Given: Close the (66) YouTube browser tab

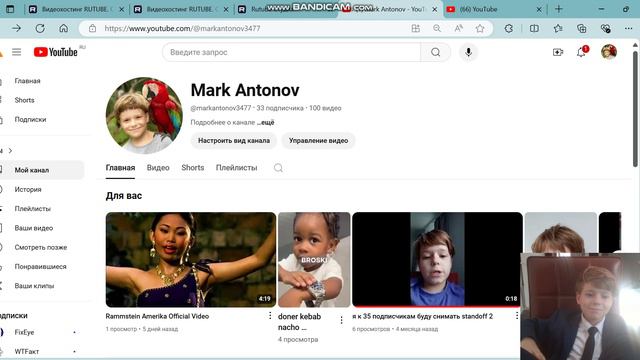Looking at the screenshot, I should (x=539, y=9).
